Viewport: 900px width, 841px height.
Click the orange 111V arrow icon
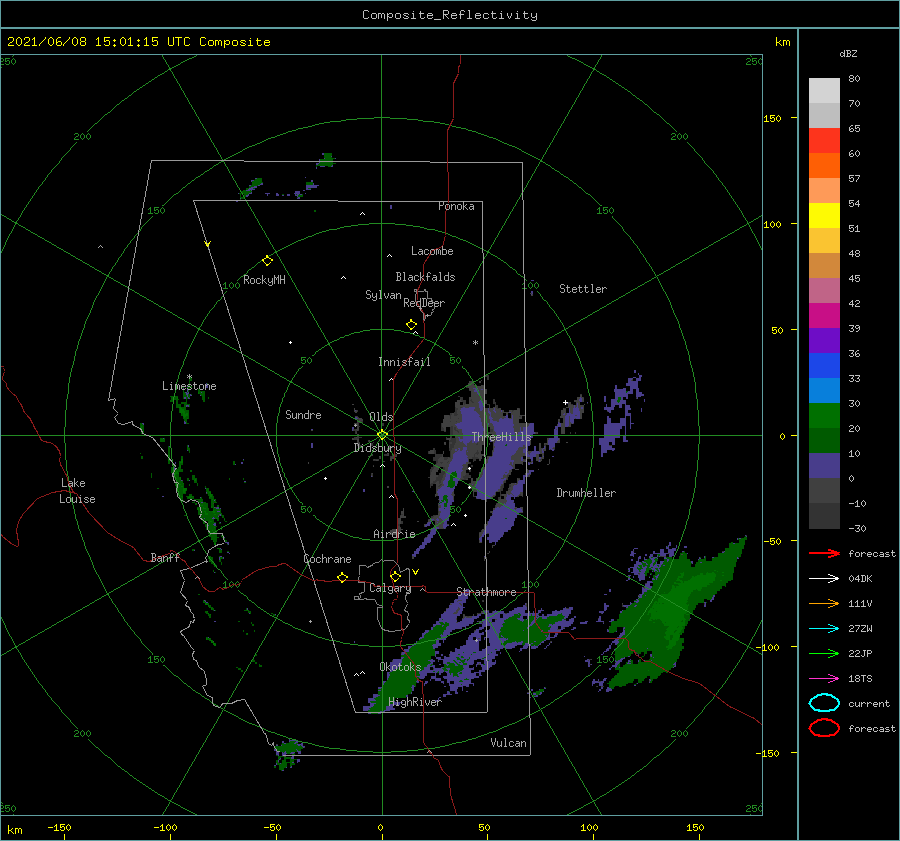coord(824,603)
